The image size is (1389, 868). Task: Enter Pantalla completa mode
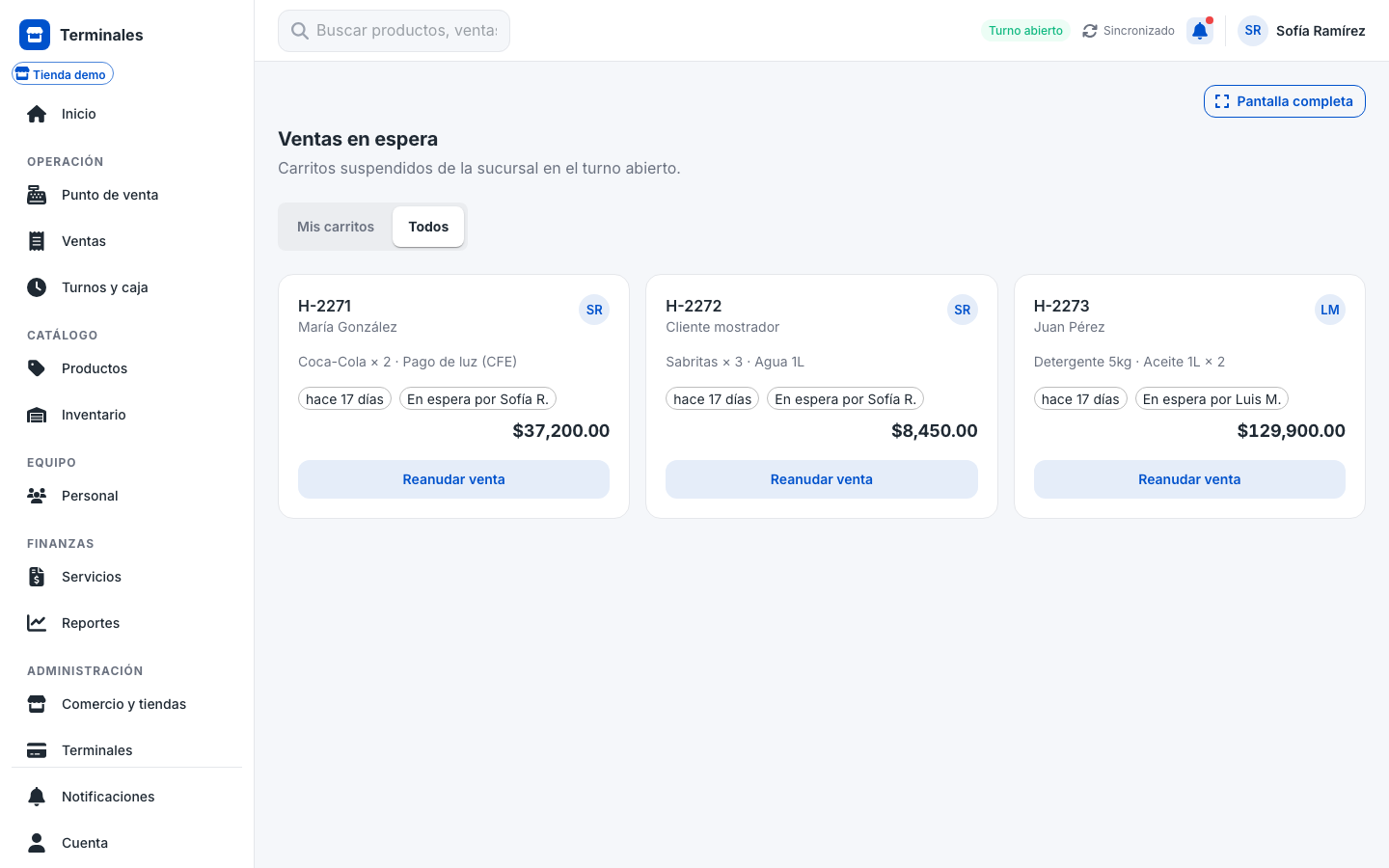(x=1285, y=101)
